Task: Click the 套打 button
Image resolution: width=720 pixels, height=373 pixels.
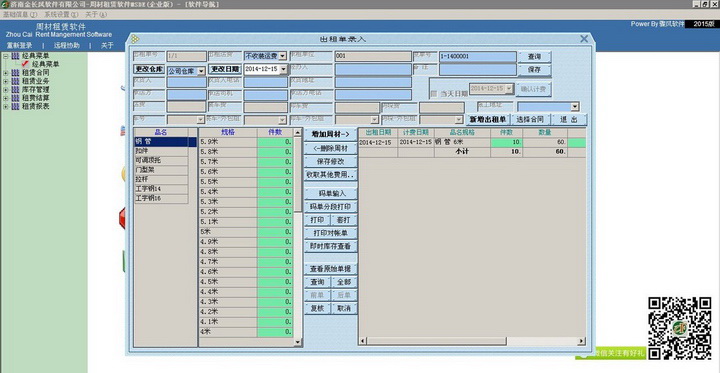Action: [x=344, y=220]
